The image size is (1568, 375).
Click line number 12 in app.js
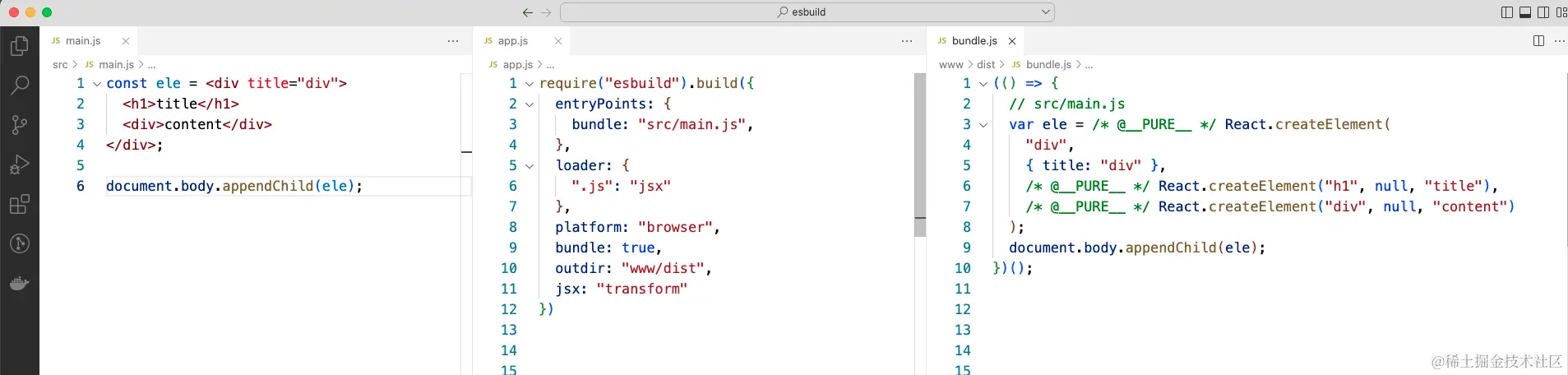click(x=509, y=309)
